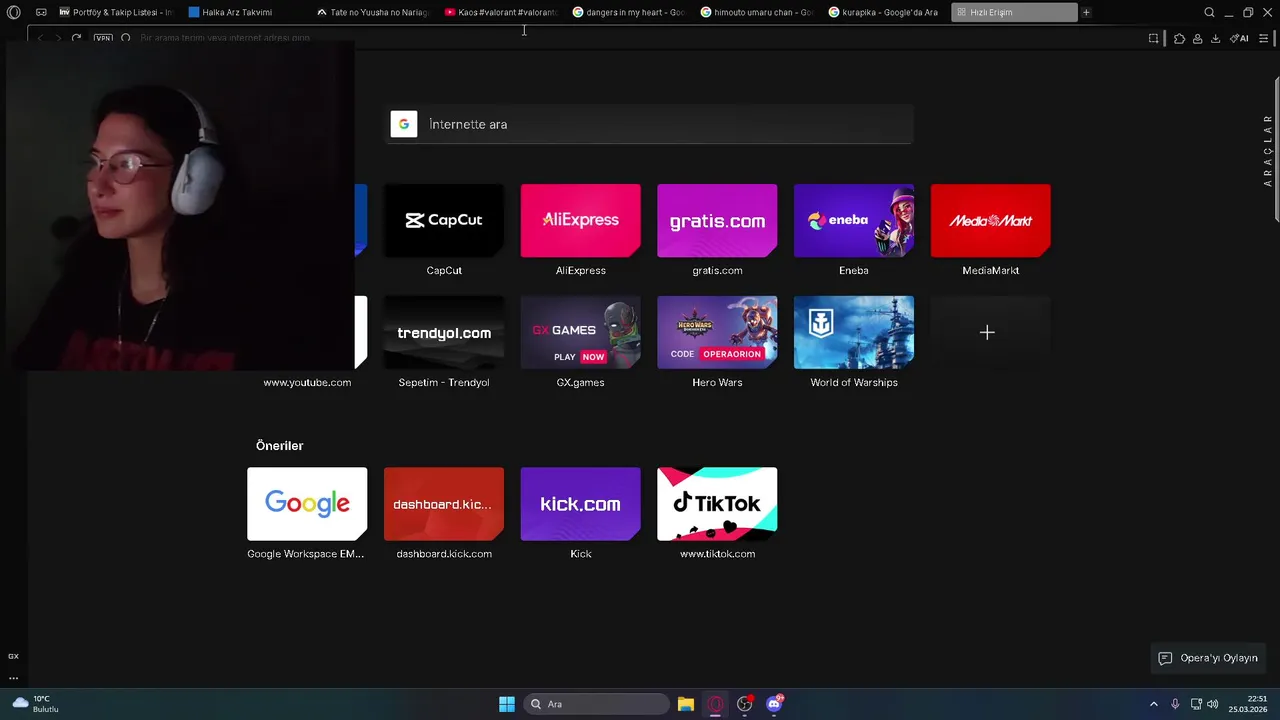Open the downloads arrow icon
This screenshot has height=720, width=1280.
[1215, 38]
